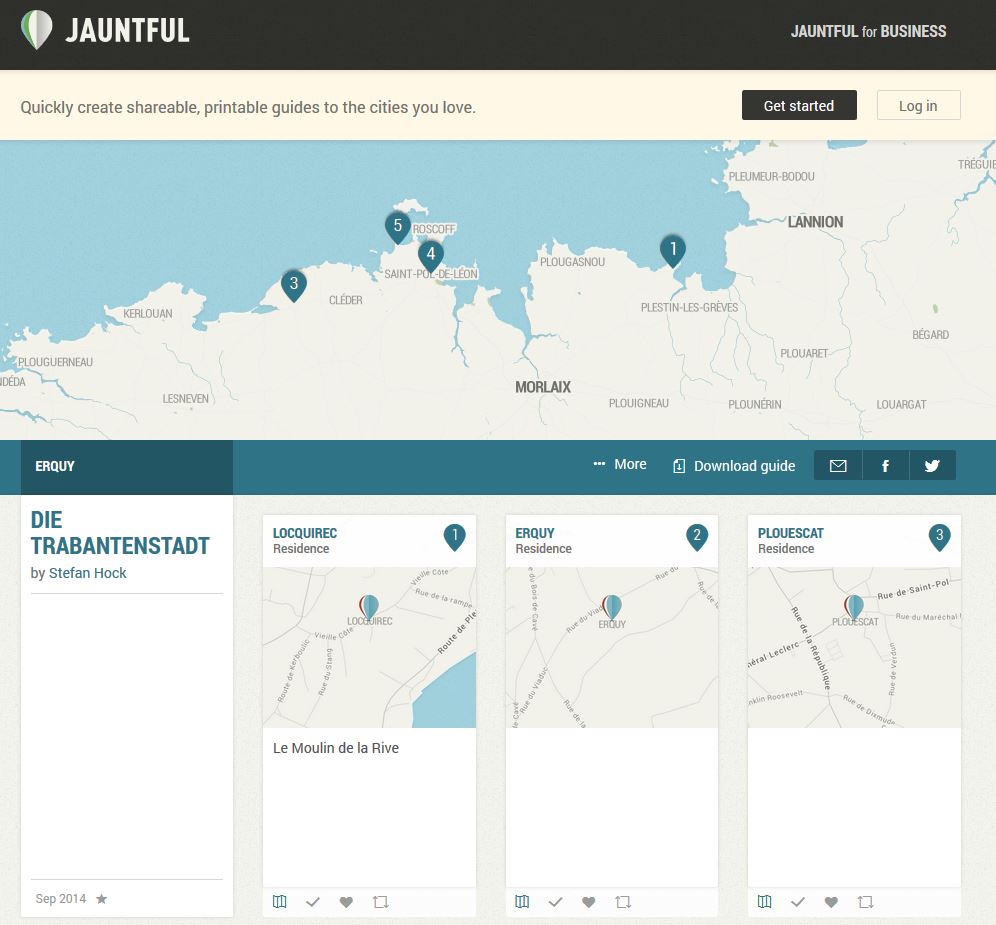The height and width of the screenshot is (925, 996).
Task: Share guide on Twitter
Action: [932, 465]
